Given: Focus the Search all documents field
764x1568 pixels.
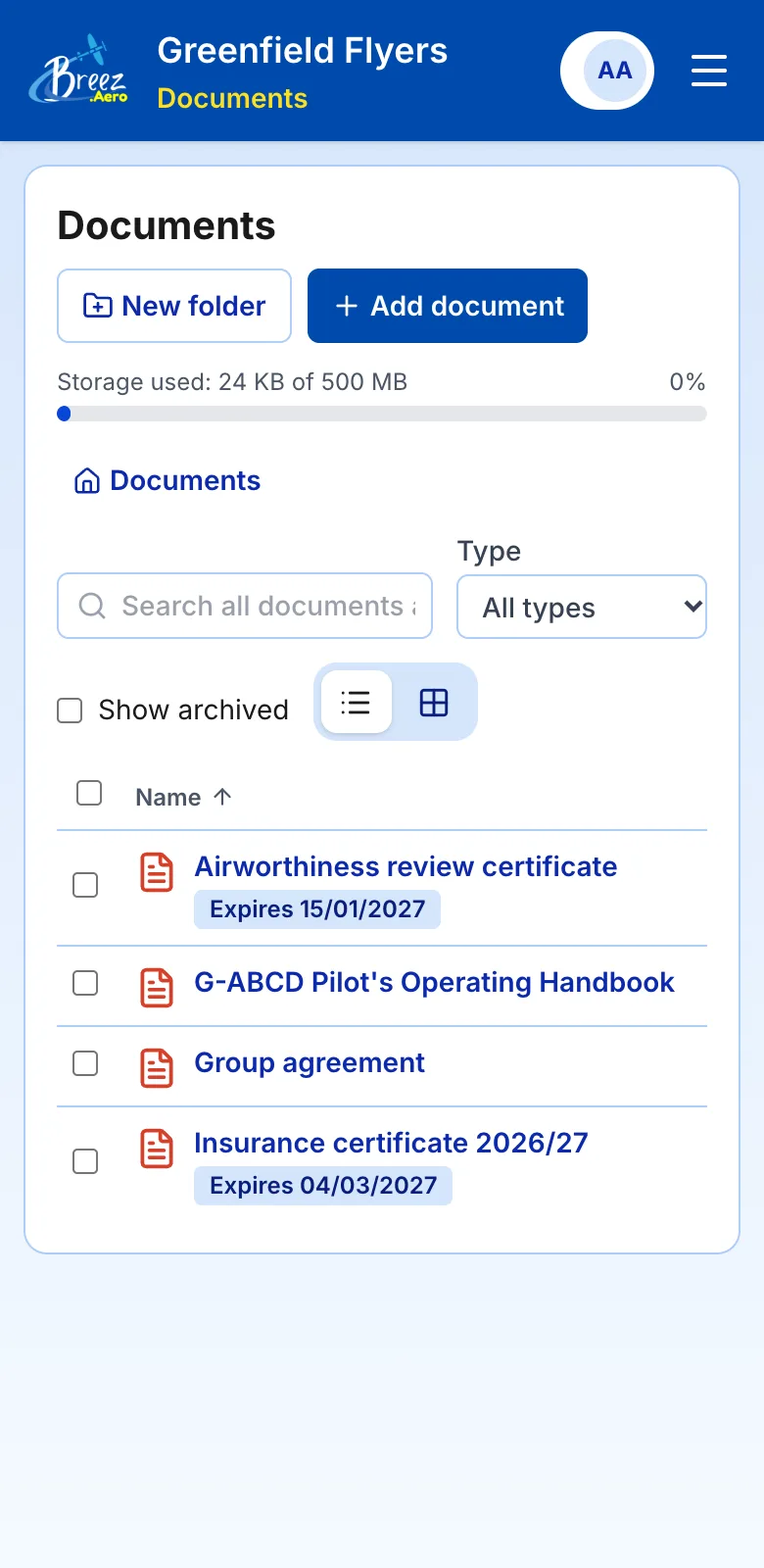Looking at the screenshot, I should (x=245, y=606).
